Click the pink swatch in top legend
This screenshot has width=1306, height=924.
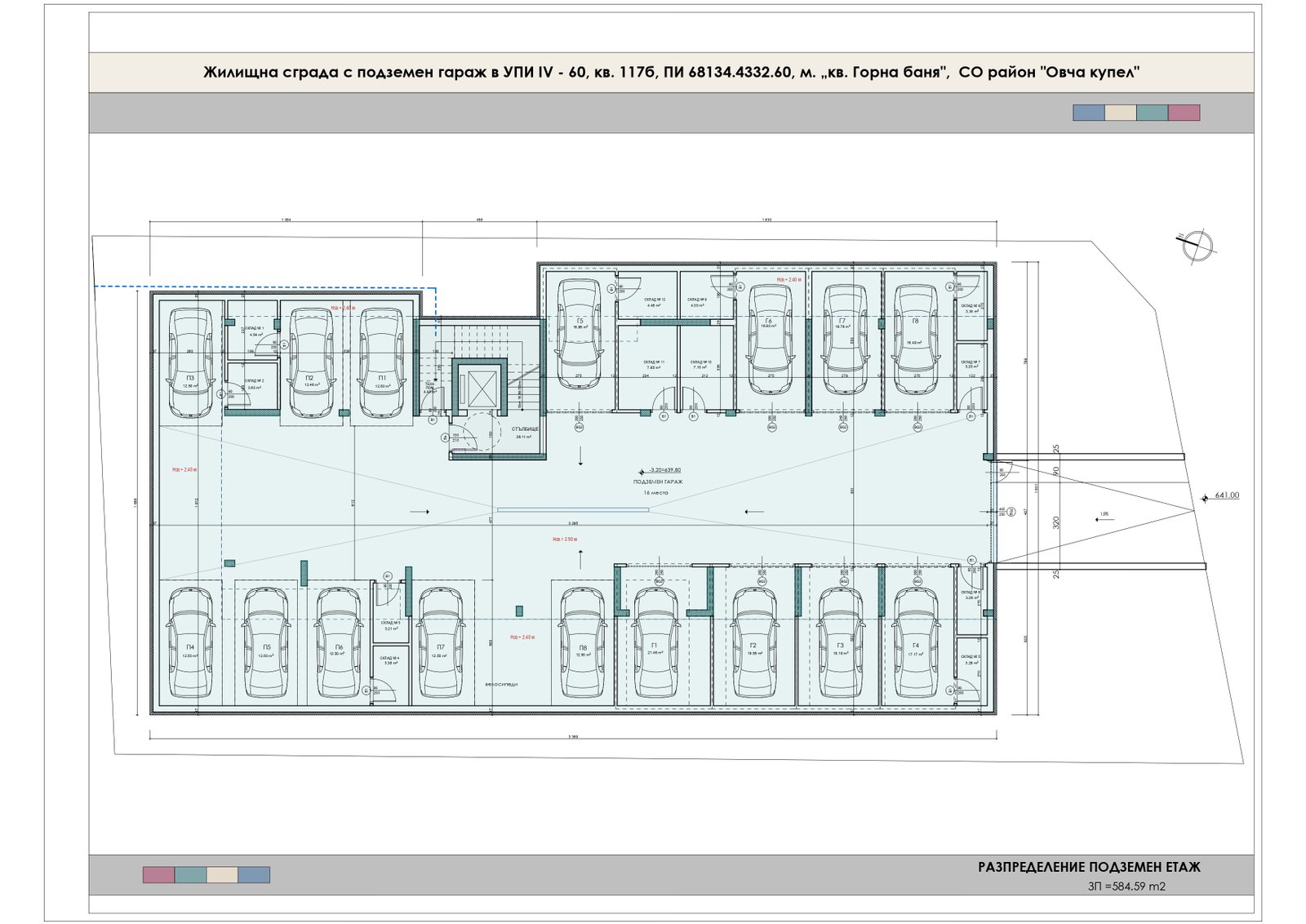pyautogui.click(x=1184, y=113)
